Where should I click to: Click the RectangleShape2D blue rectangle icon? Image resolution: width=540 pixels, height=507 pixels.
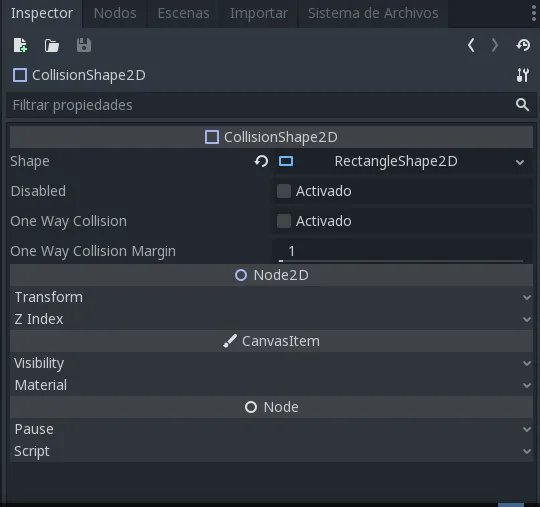tap(286, 161)
